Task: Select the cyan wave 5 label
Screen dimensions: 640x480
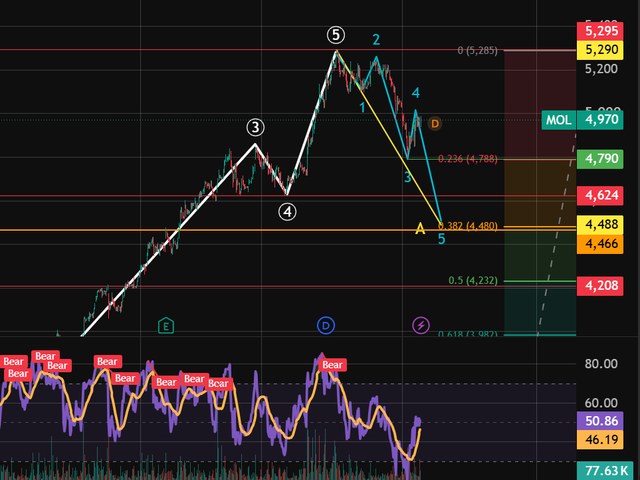Action: [441, 239]
